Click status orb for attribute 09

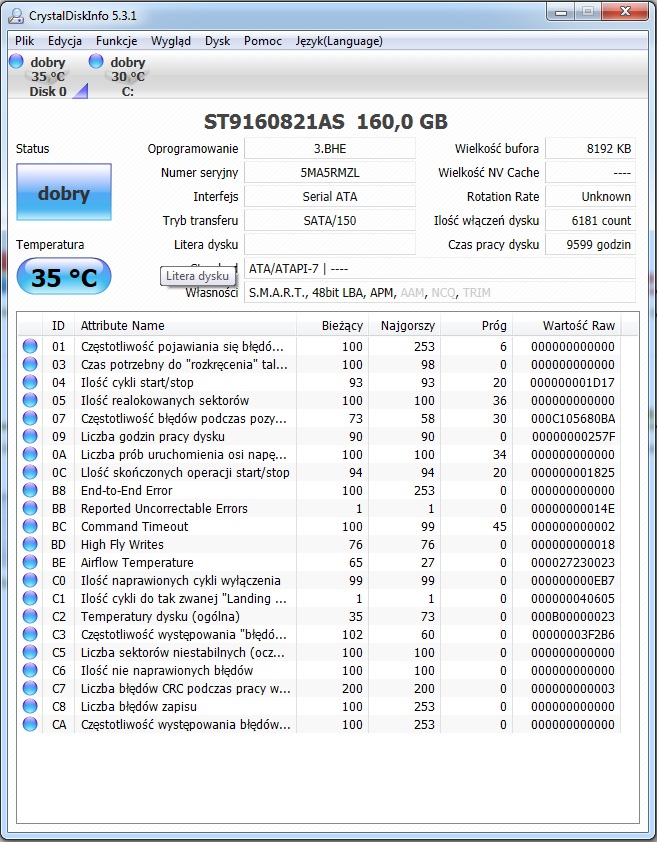[x=30, y=436]
